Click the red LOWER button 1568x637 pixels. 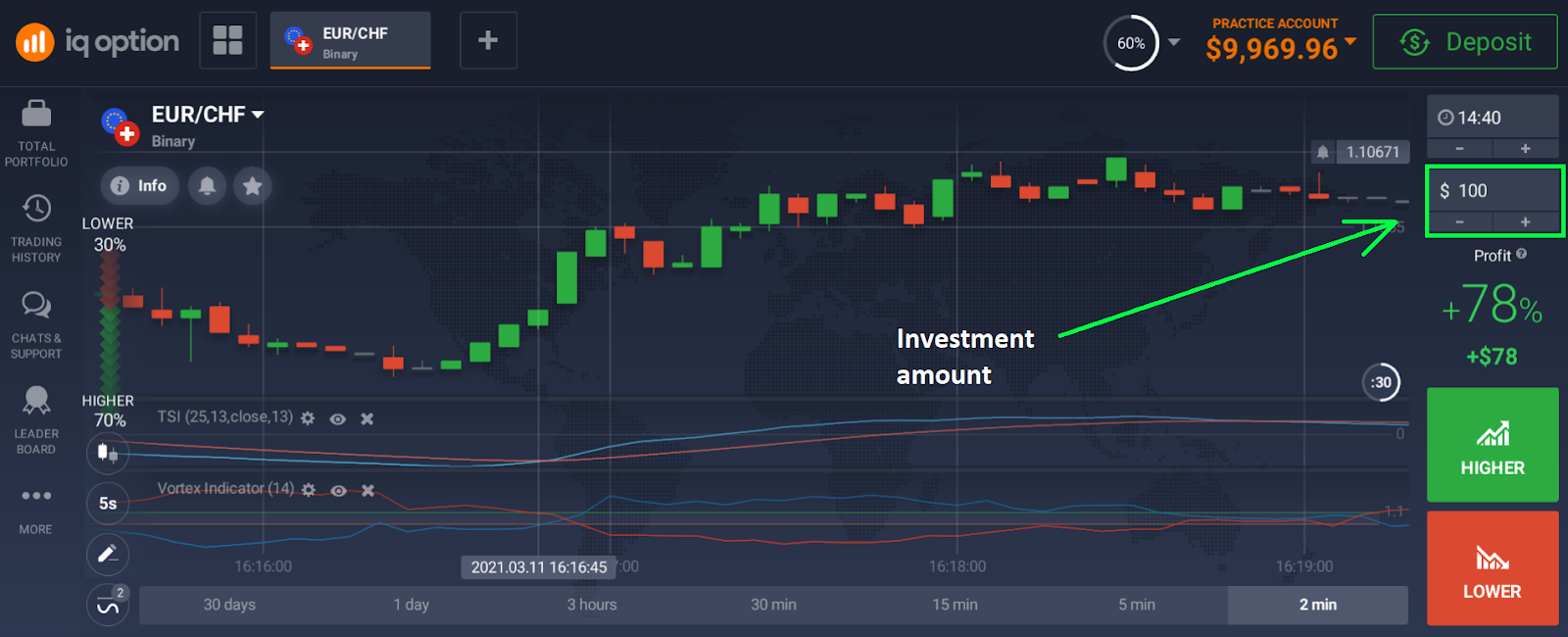1493,568
